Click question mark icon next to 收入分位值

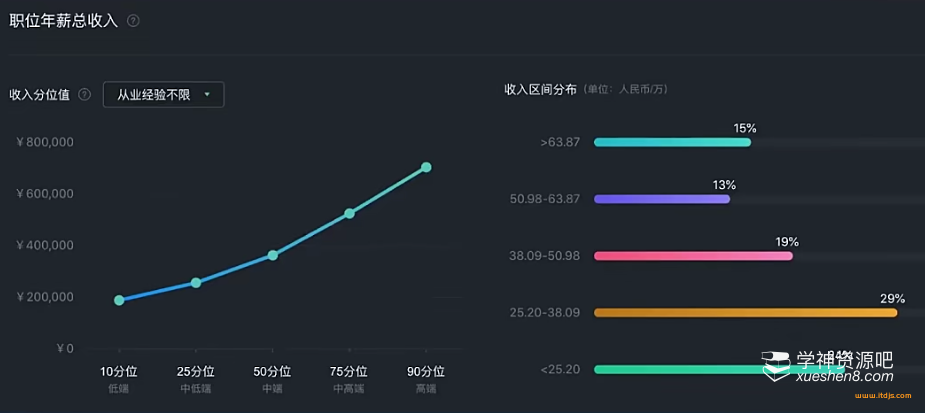tap(84, 95)
